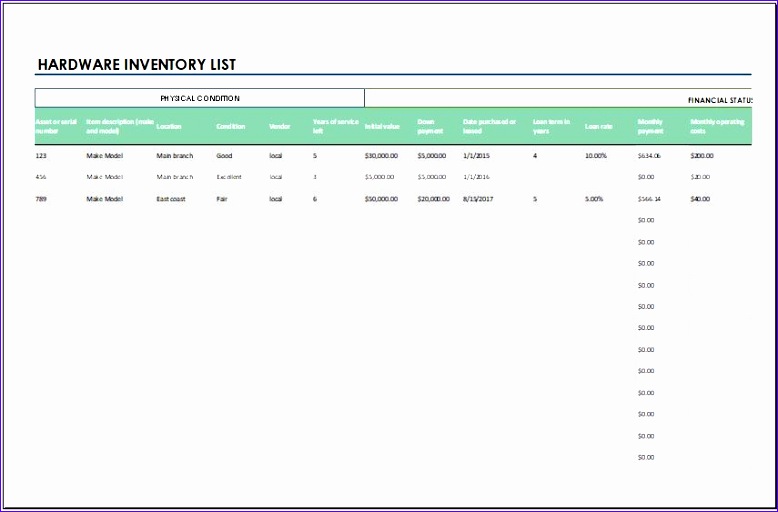
Task: Select down payment '$5,000.00' for asset 123
Action: (x=432, y=156)
